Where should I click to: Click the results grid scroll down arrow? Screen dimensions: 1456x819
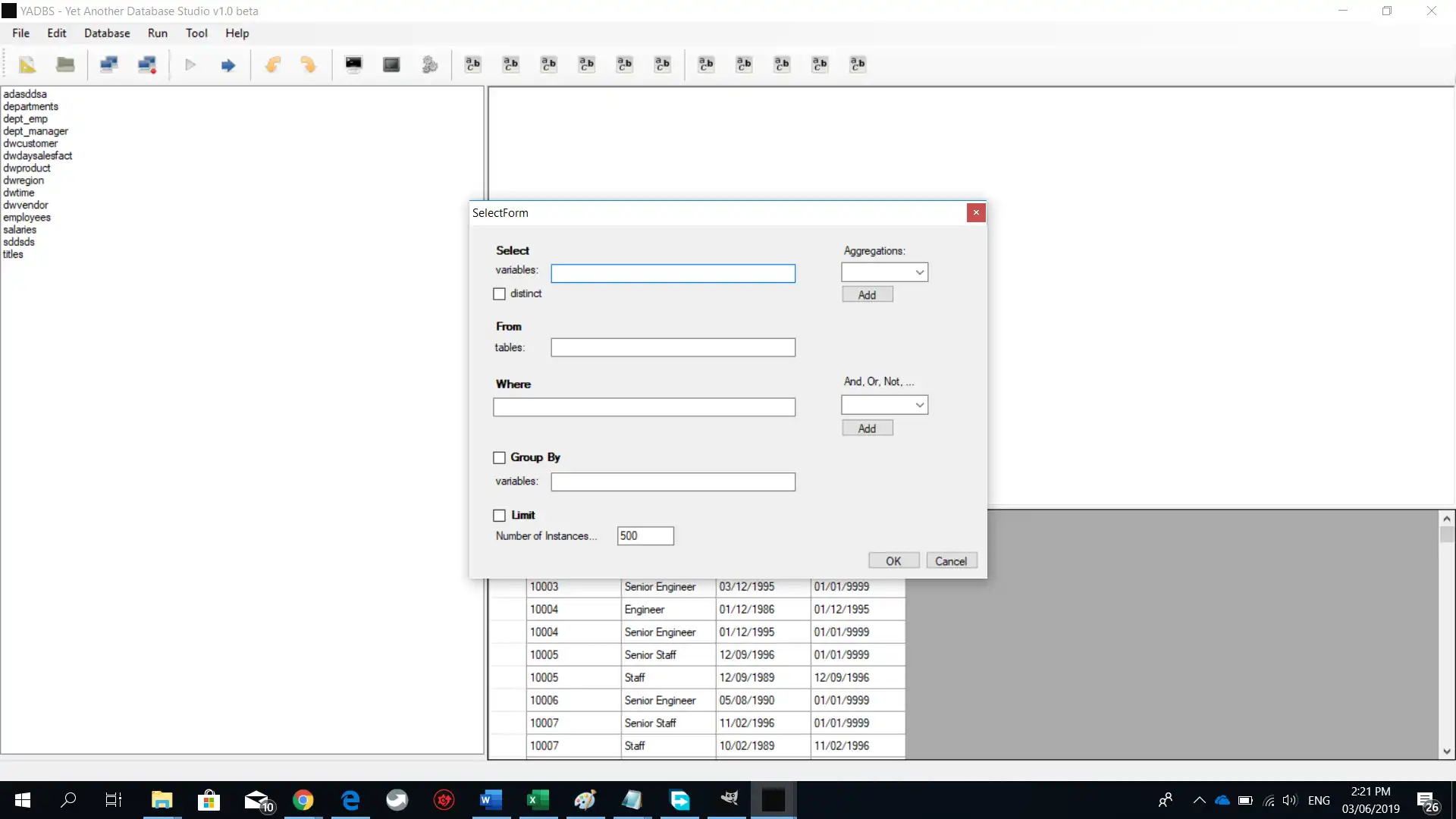(1446, 752)
